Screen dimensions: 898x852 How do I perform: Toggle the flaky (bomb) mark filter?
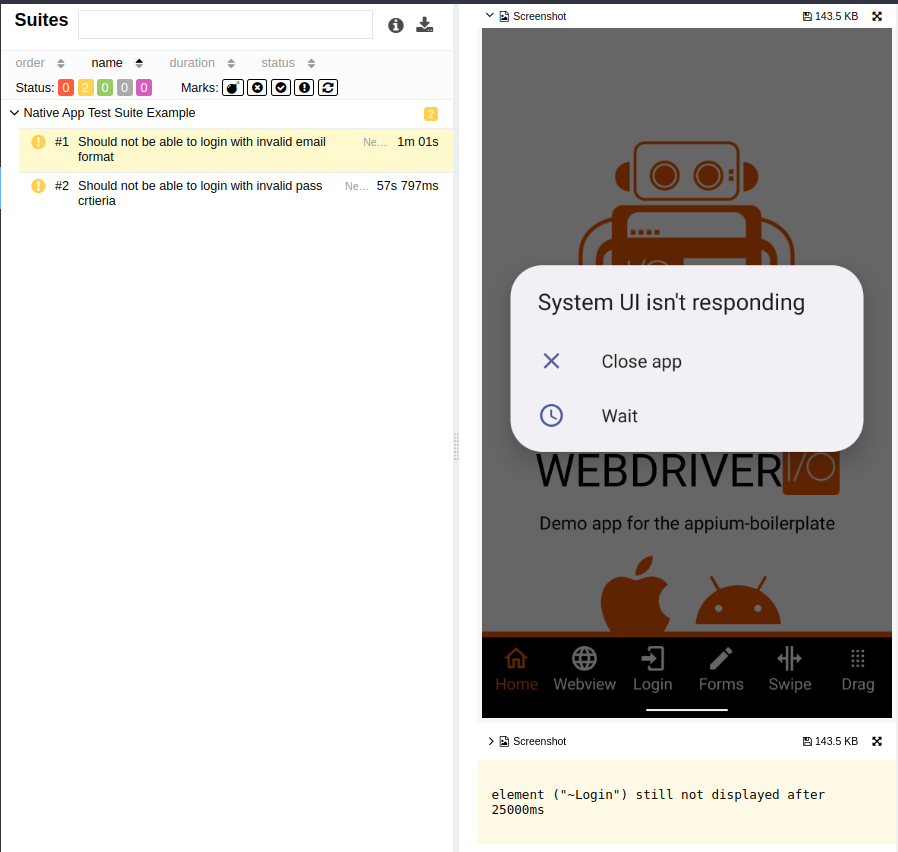click(233, 88)
